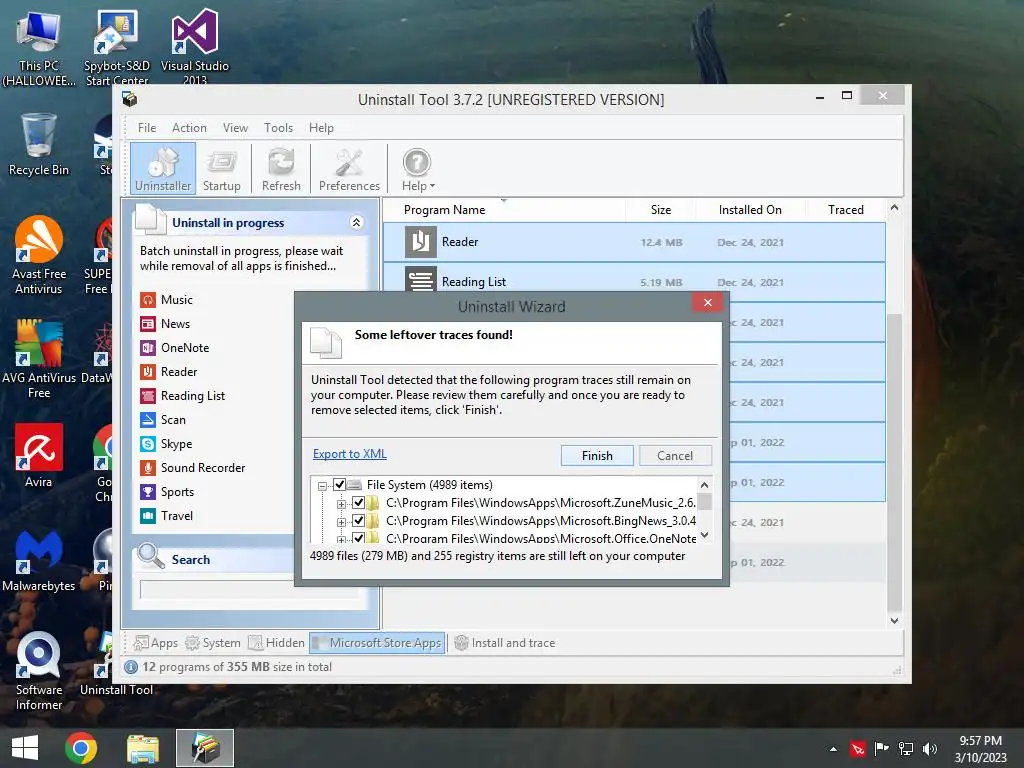Refresh the program list via toolbar
Image resolution: width=1024 pixels, height=768 pixels.
(x=281, y=169)
